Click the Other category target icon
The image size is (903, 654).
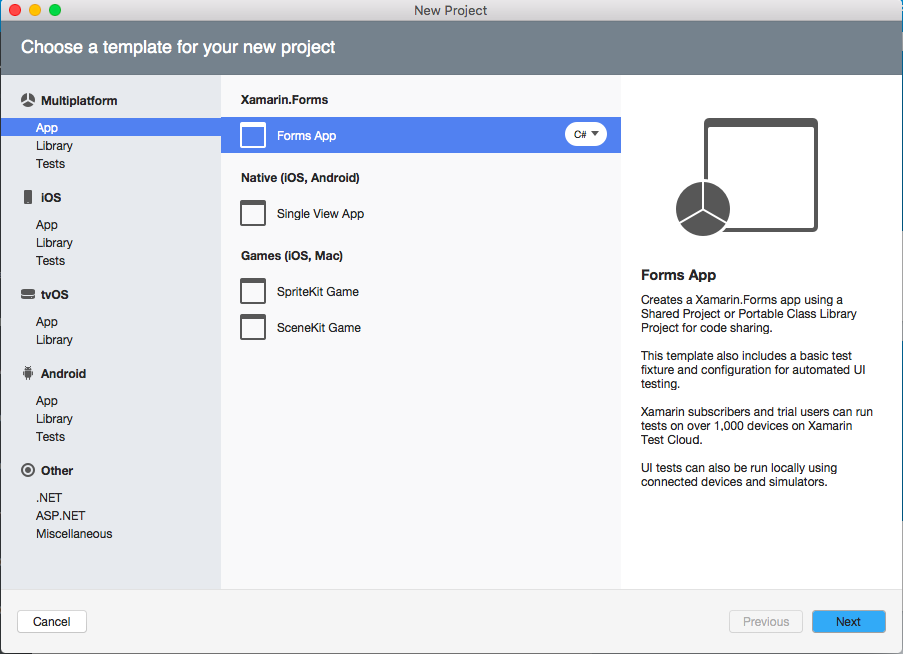27,470
